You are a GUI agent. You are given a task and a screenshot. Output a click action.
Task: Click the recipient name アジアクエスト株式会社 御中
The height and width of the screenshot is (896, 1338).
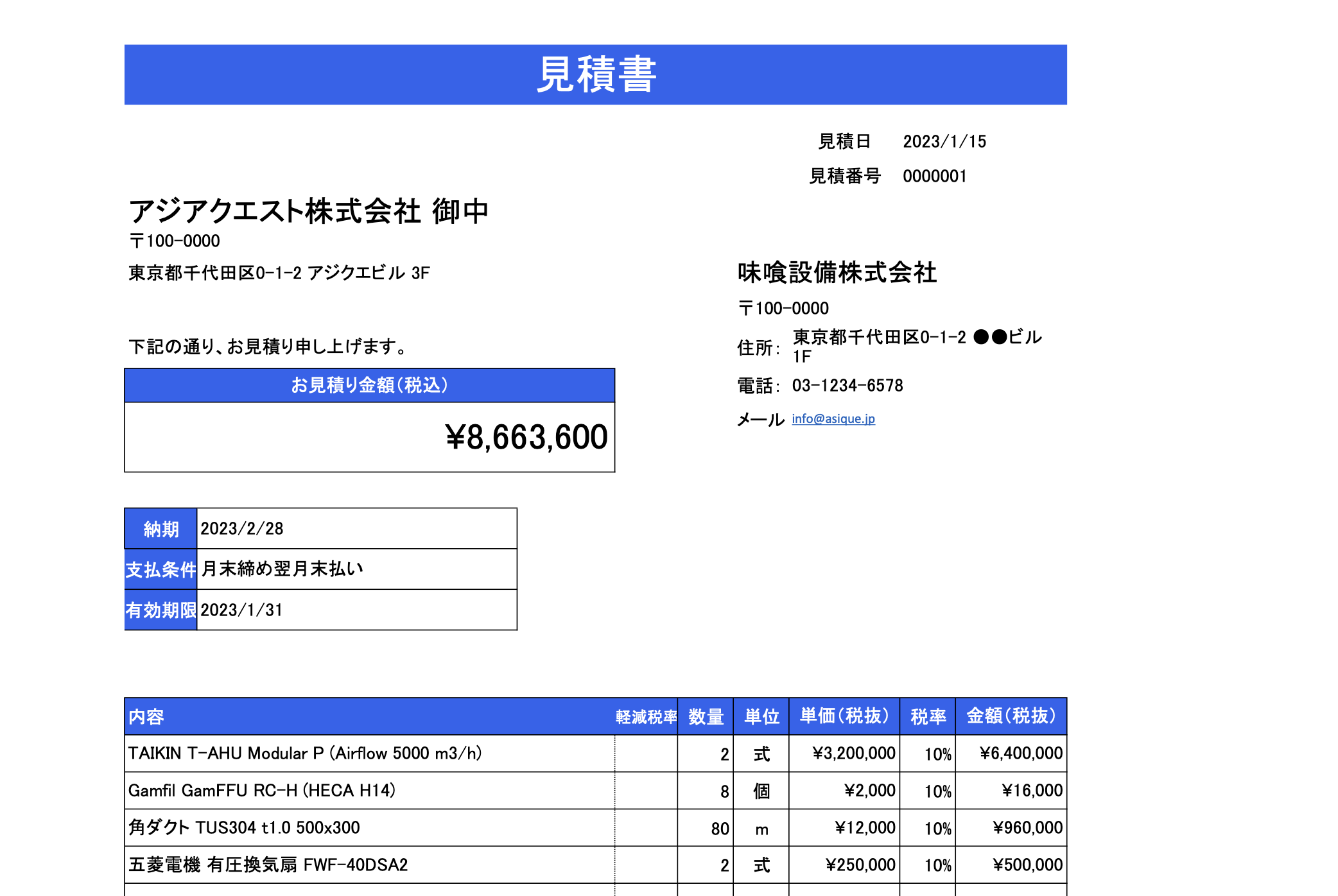tap(309, 212)
